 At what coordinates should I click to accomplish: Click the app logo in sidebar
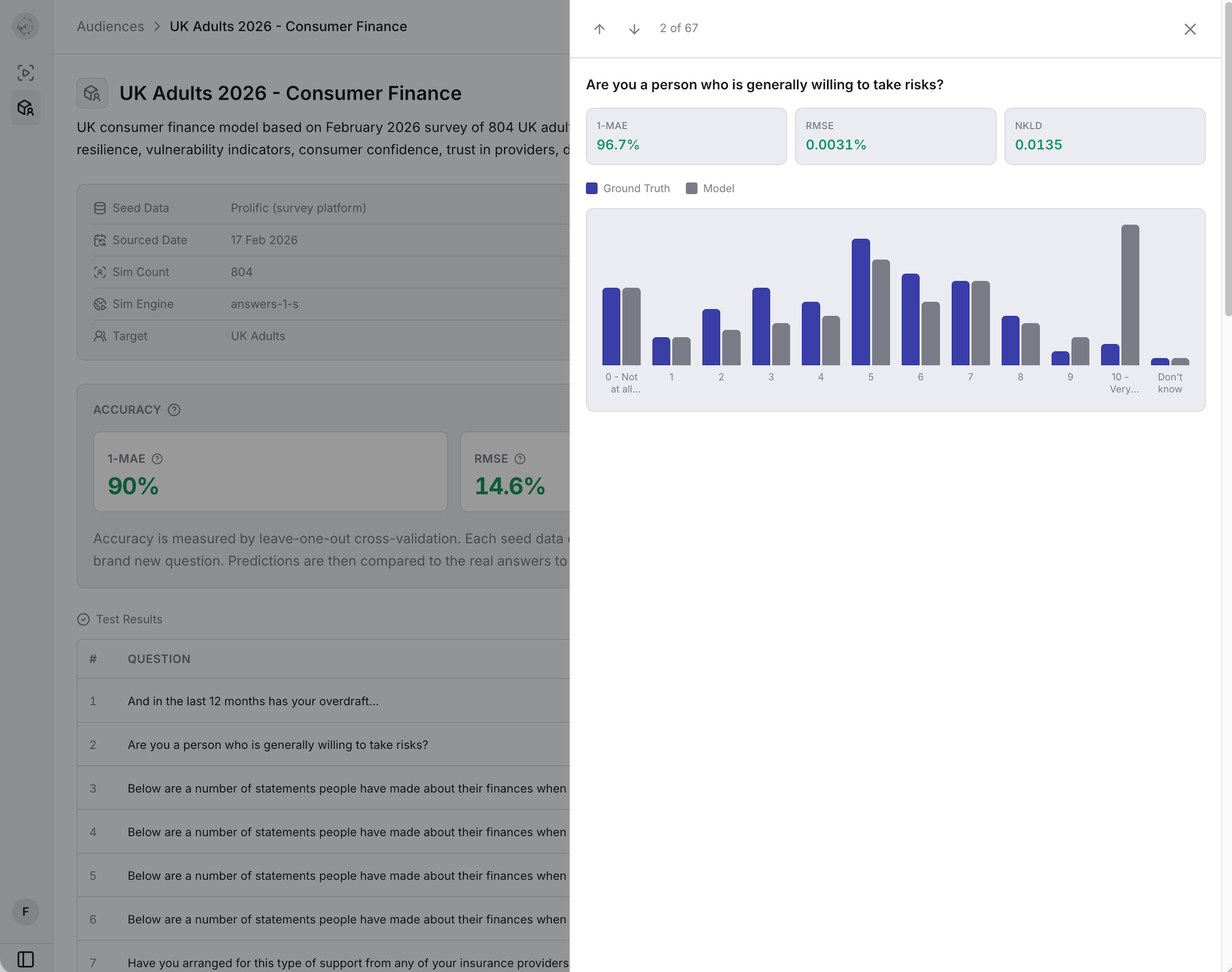pos(26,26)
